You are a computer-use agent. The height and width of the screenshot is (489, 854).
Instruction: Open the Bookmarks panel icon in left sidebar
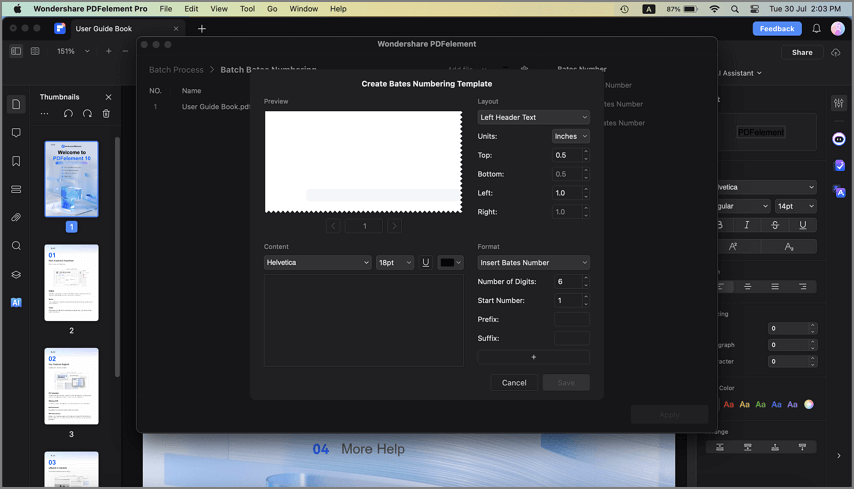16,161
